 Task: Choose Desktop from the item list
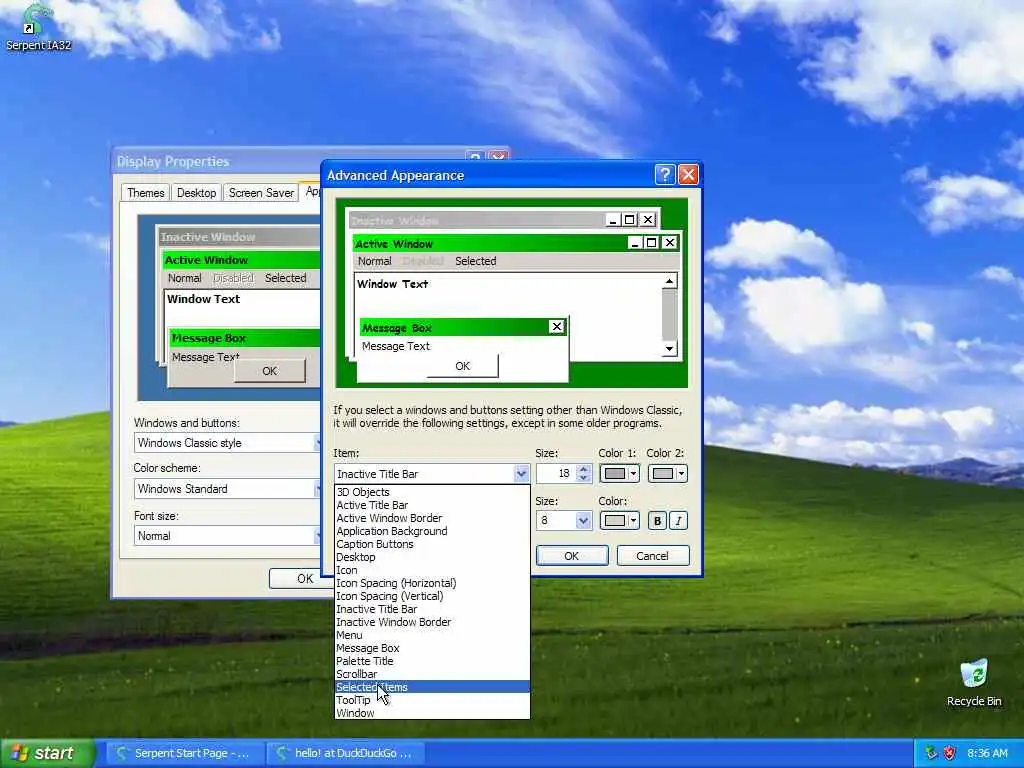point(432,557)
